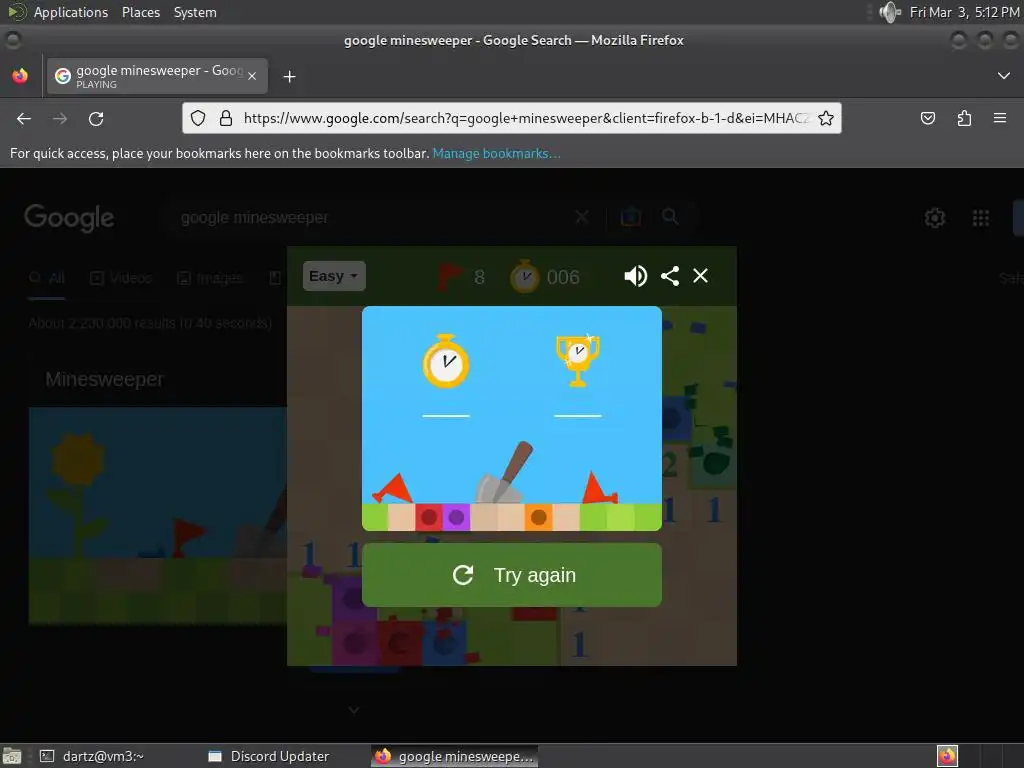
Task: Close the google minesweeper tab
Action: click(252, 76)
